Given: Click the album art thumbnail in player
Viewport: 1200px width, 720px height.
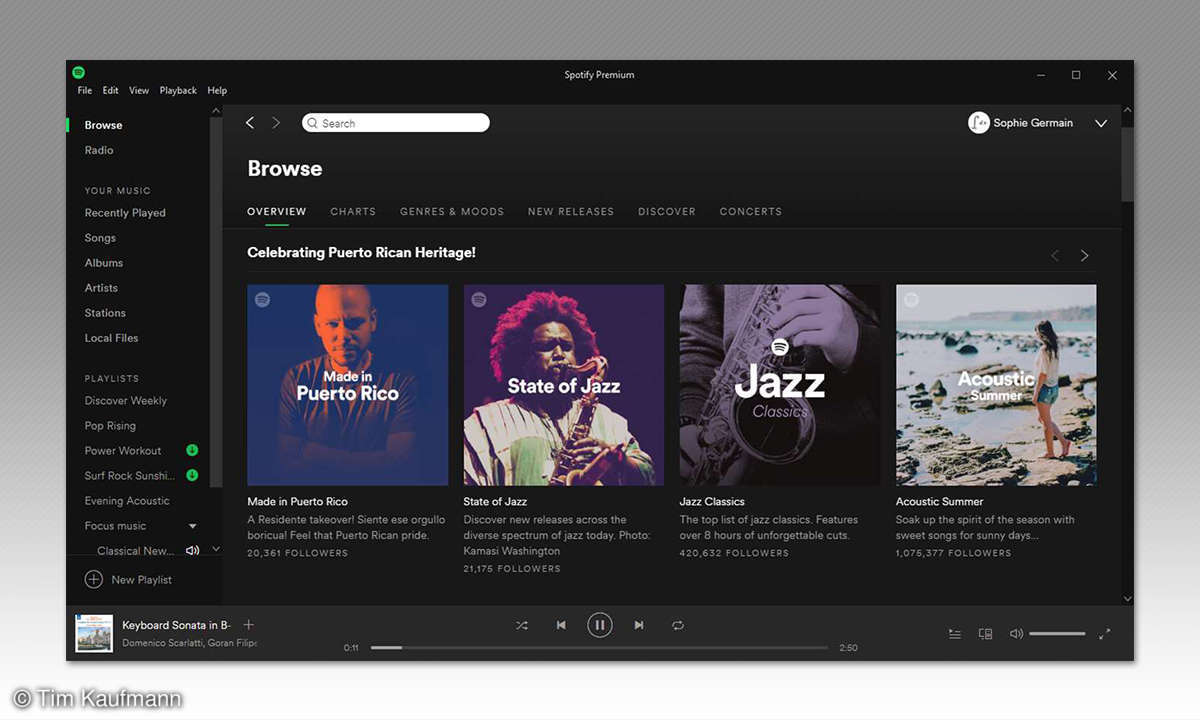Looking at the screenshot, I should (94, 633).
